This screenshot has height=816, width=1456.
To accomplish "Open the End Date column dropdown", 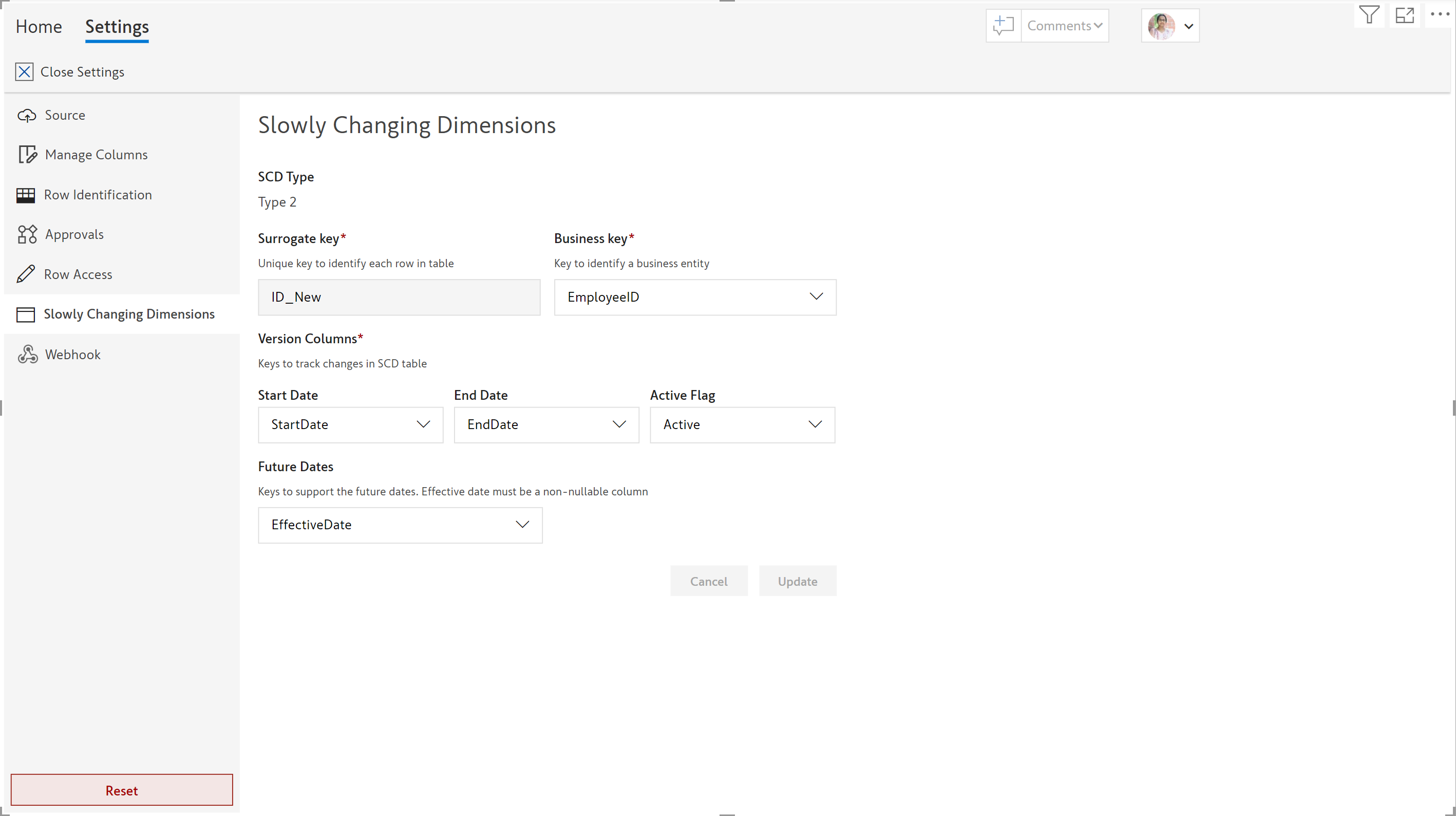I will 546,424.
